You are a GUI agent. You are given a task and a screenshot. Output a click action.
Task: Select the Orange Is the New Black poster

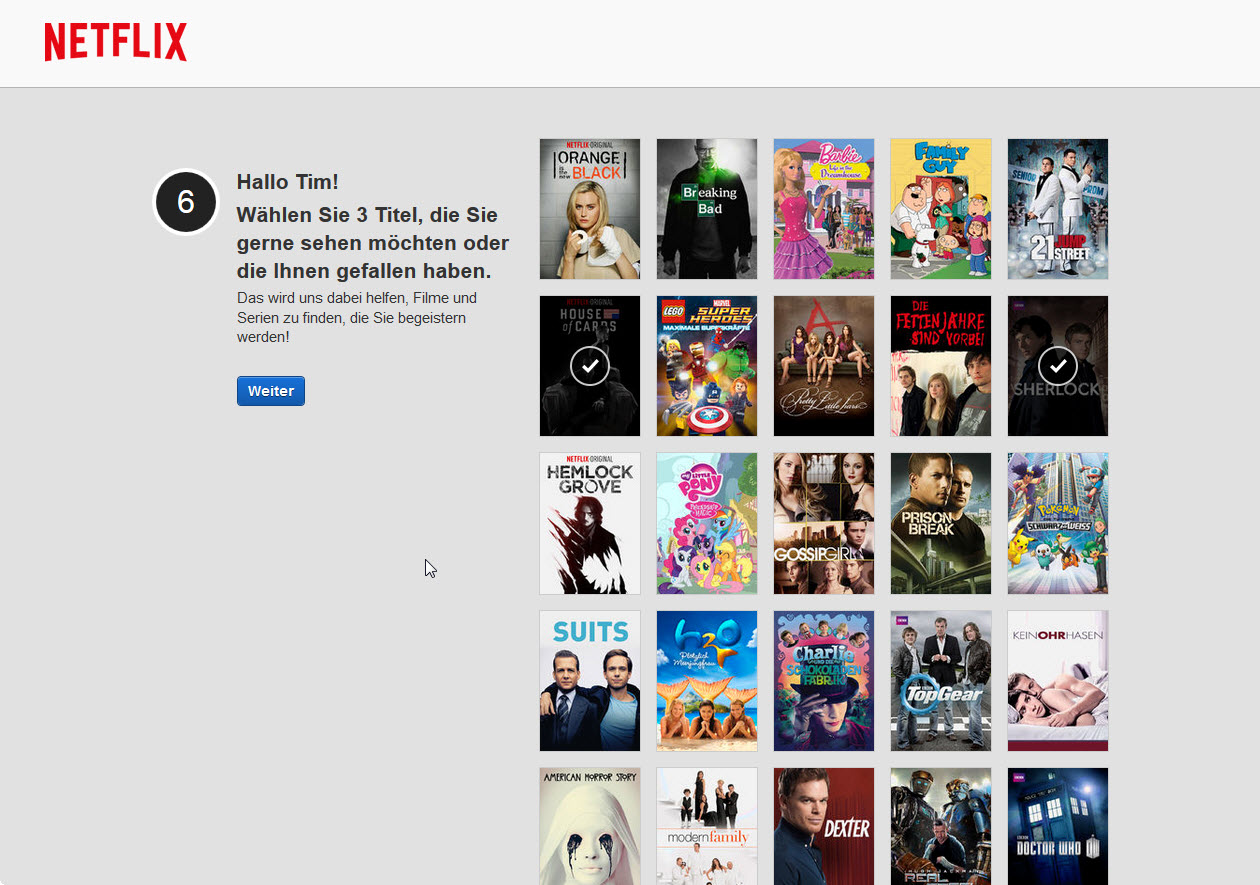pyautogui.click(x=589, y=208)
